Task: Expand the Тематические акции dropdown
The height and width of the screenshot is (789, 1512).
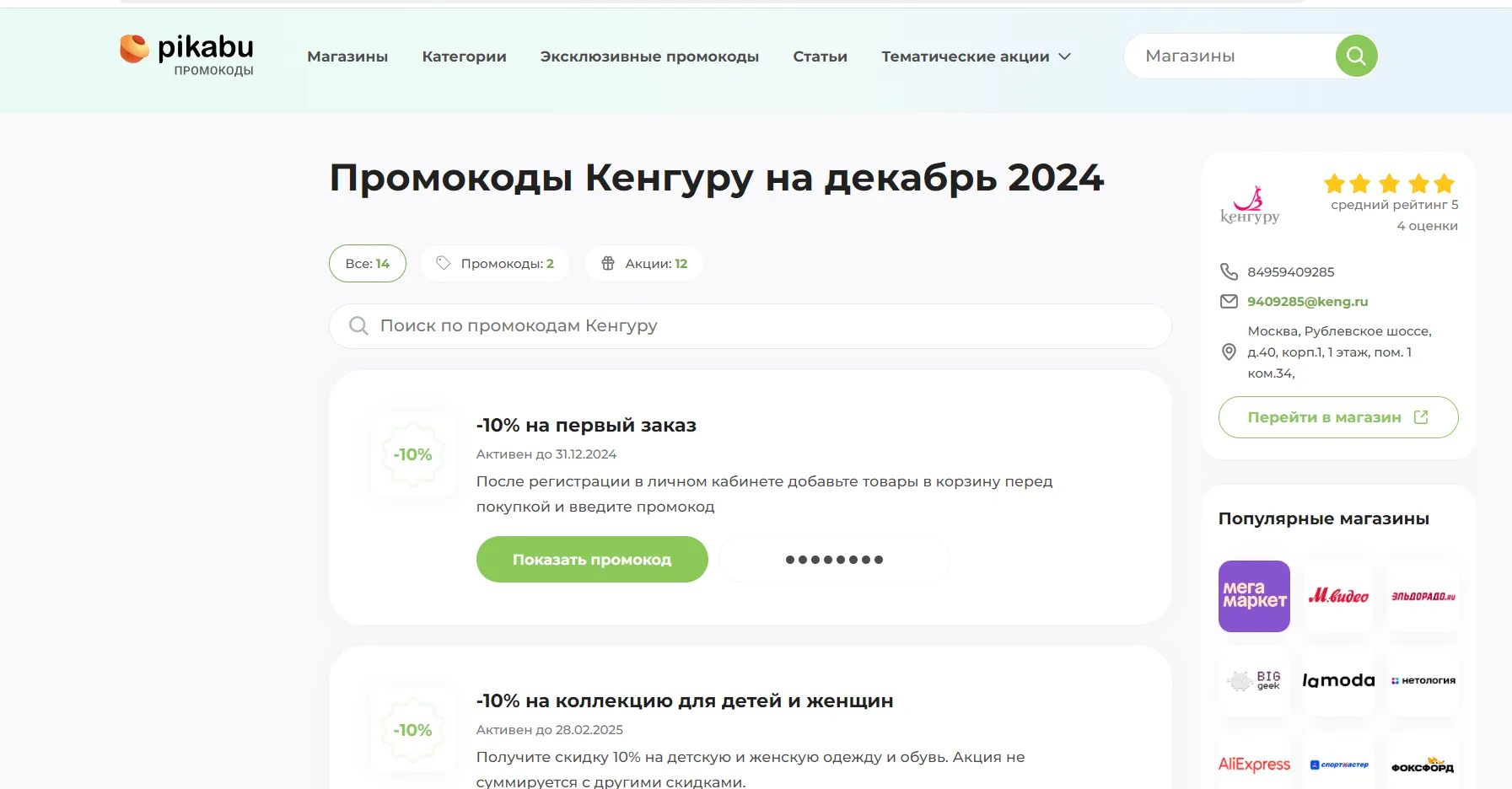Action: [976, 56]
